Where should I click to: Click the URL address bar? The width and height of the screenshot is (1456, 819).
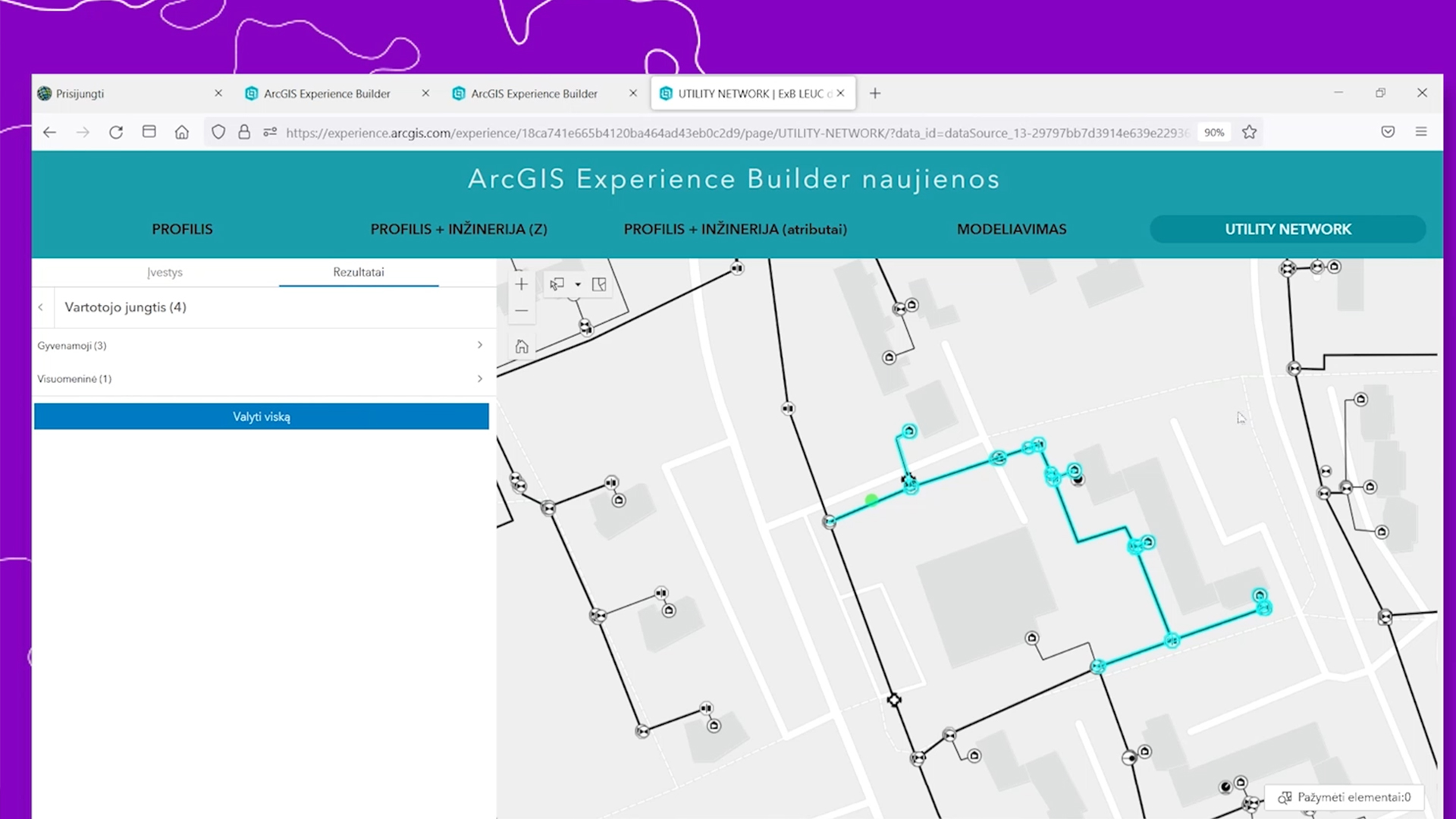coord(736,133)
